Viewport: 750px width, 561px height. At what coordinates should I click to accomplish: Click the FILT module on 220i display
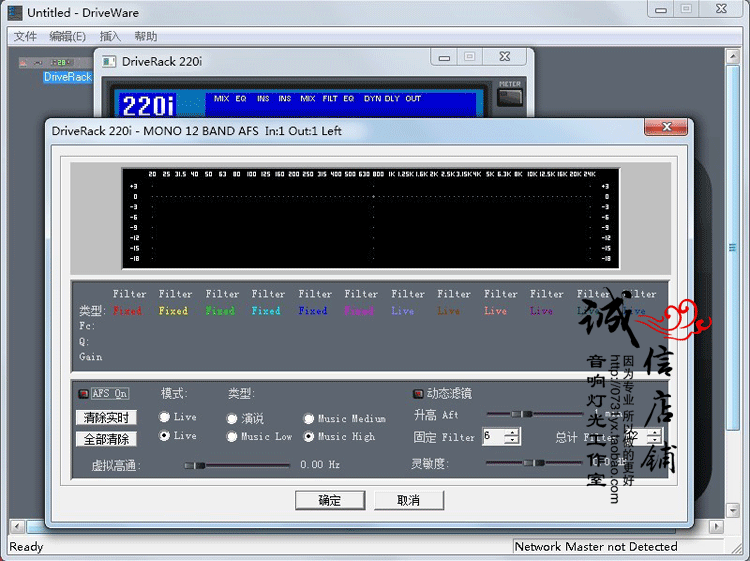[330, 99]
